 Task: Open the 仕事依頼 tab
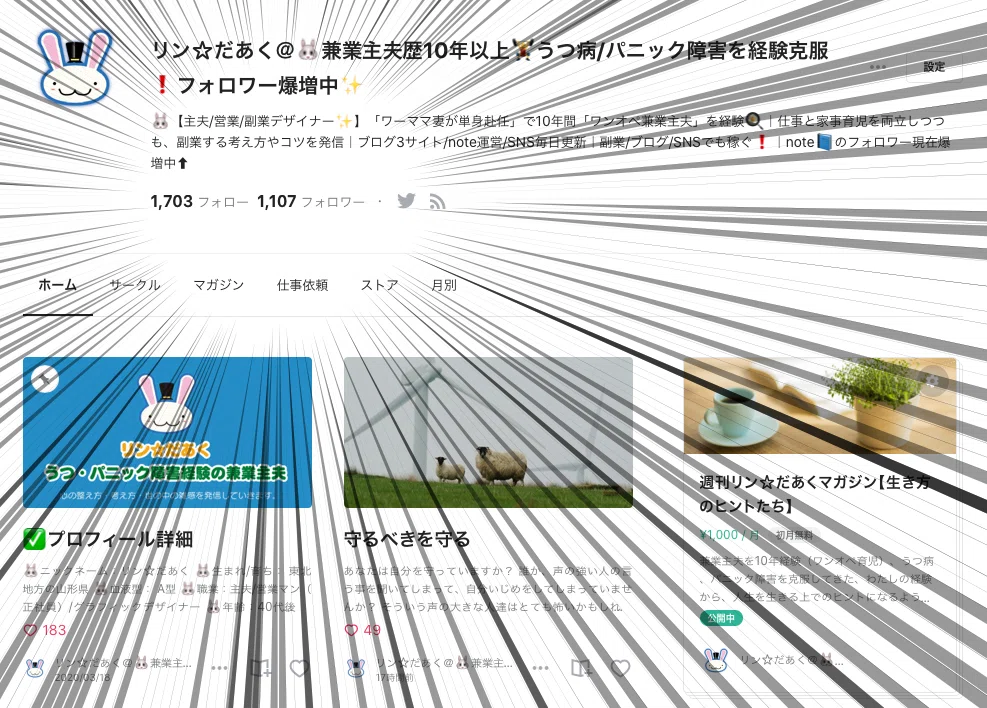pos(302,285)
